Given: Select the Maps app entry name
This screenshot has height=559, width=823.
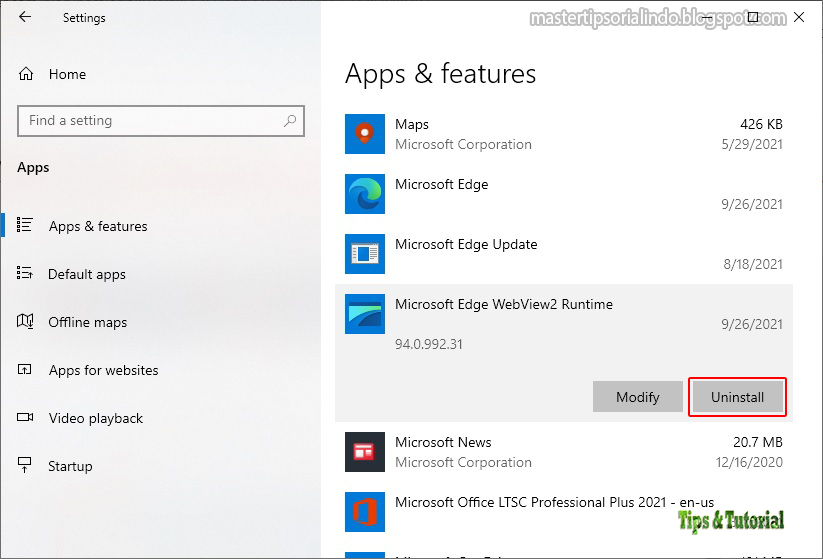Looking at the screenshot, I should 412,124.
